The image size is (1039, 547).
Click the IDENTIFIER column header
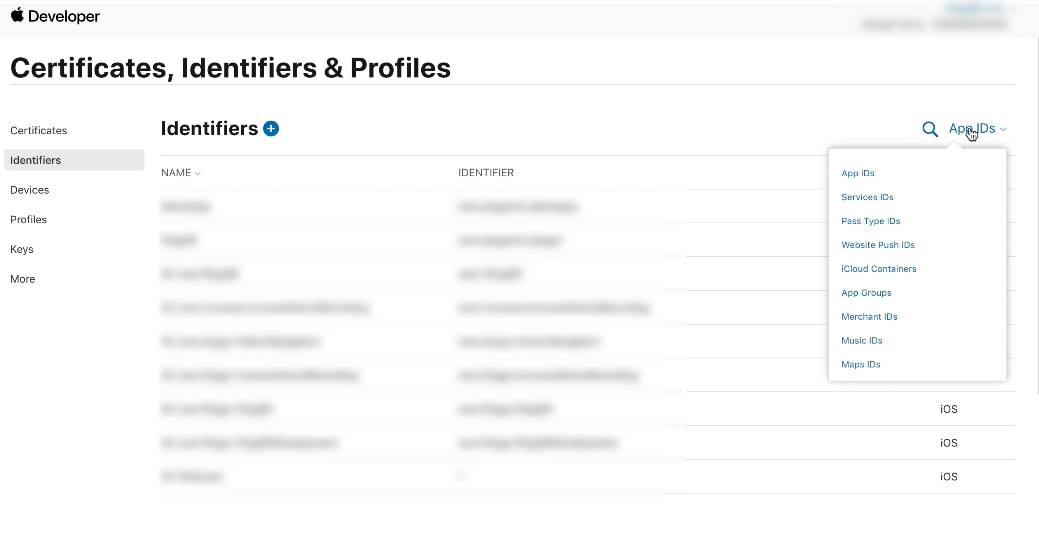486,173
